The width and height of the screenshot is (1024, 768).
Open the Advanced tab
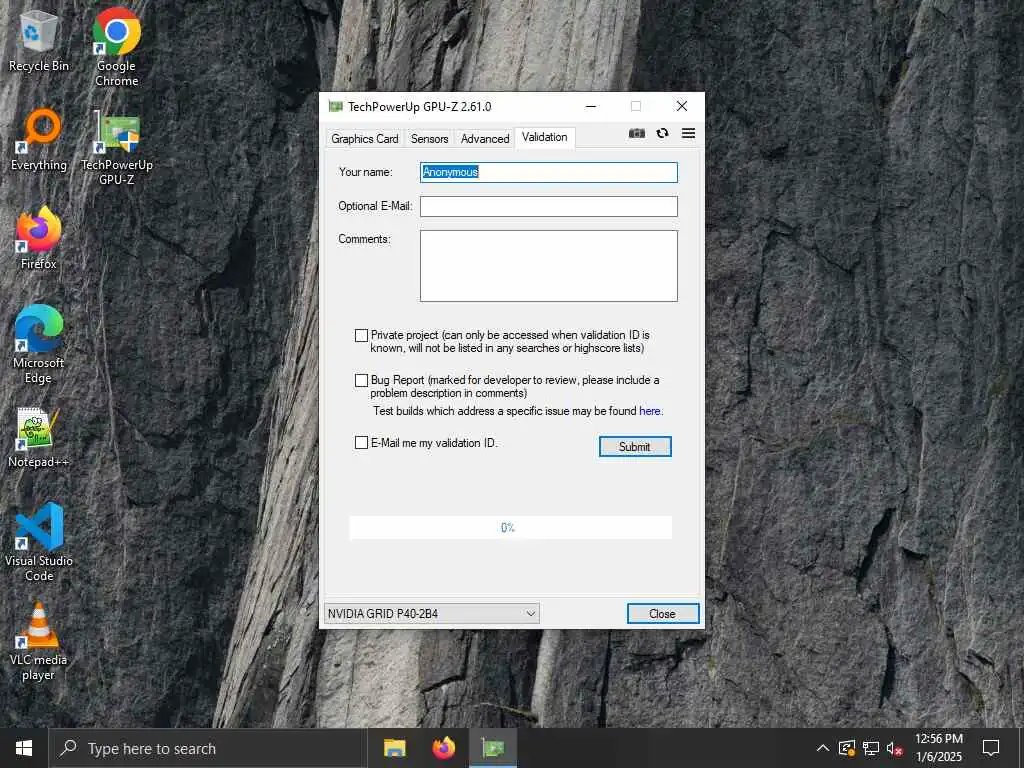[x=485, y=138]
